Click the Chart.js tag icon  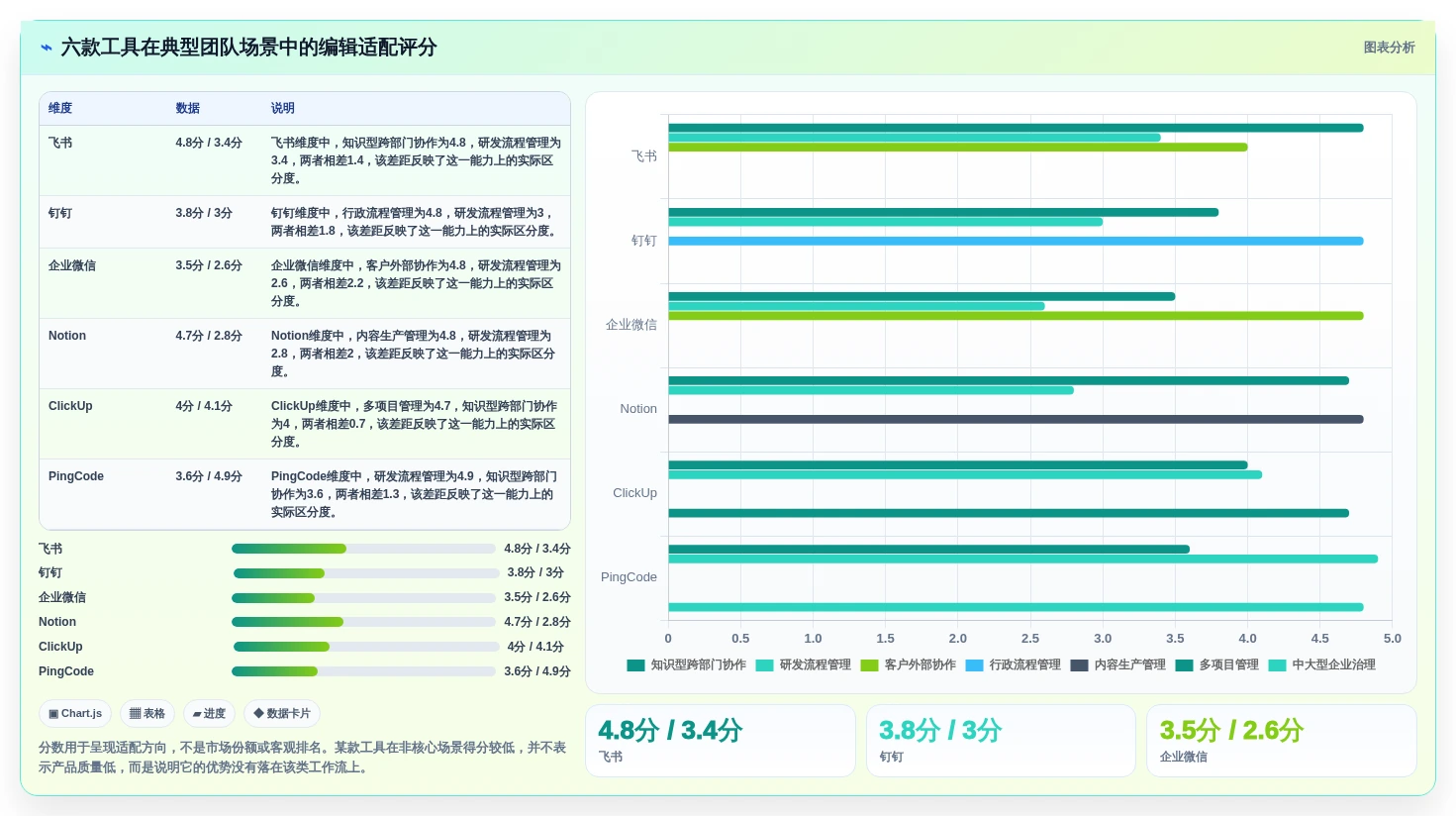pyautogui.click(x=53, y=714)
